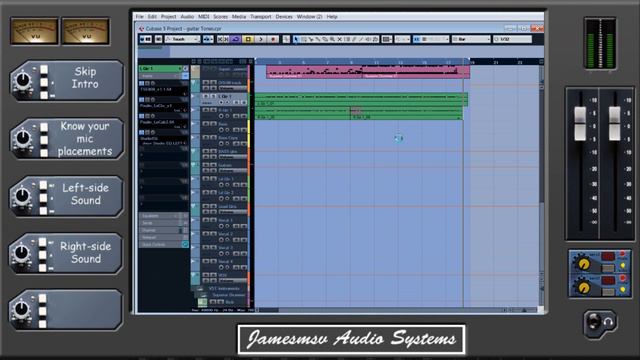Click the Left-side Sound button
Screen dimensions: 640x360
(67, 196)
